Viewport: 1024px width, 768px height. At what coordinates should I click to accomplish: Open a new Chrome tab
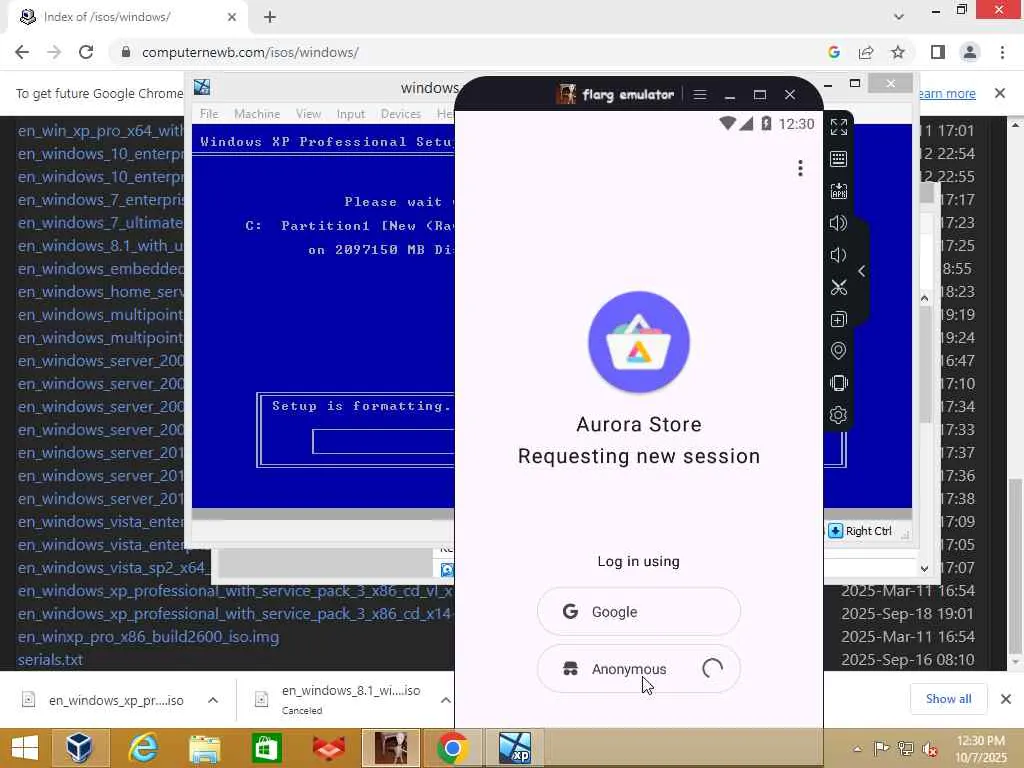(x=270, y=18)
